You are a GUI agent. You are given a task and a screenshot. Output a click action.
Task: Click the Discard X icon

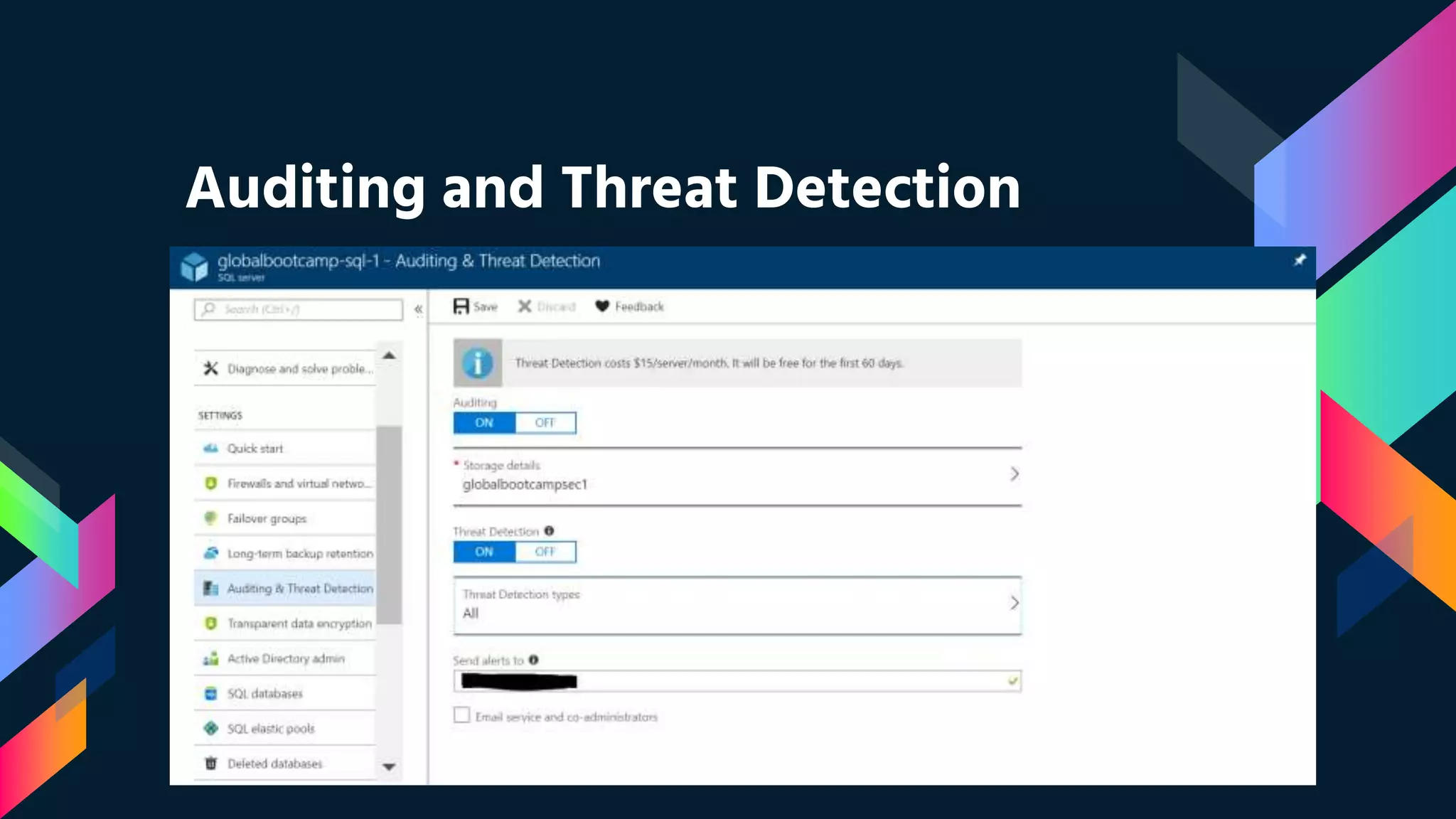[525, 306]
